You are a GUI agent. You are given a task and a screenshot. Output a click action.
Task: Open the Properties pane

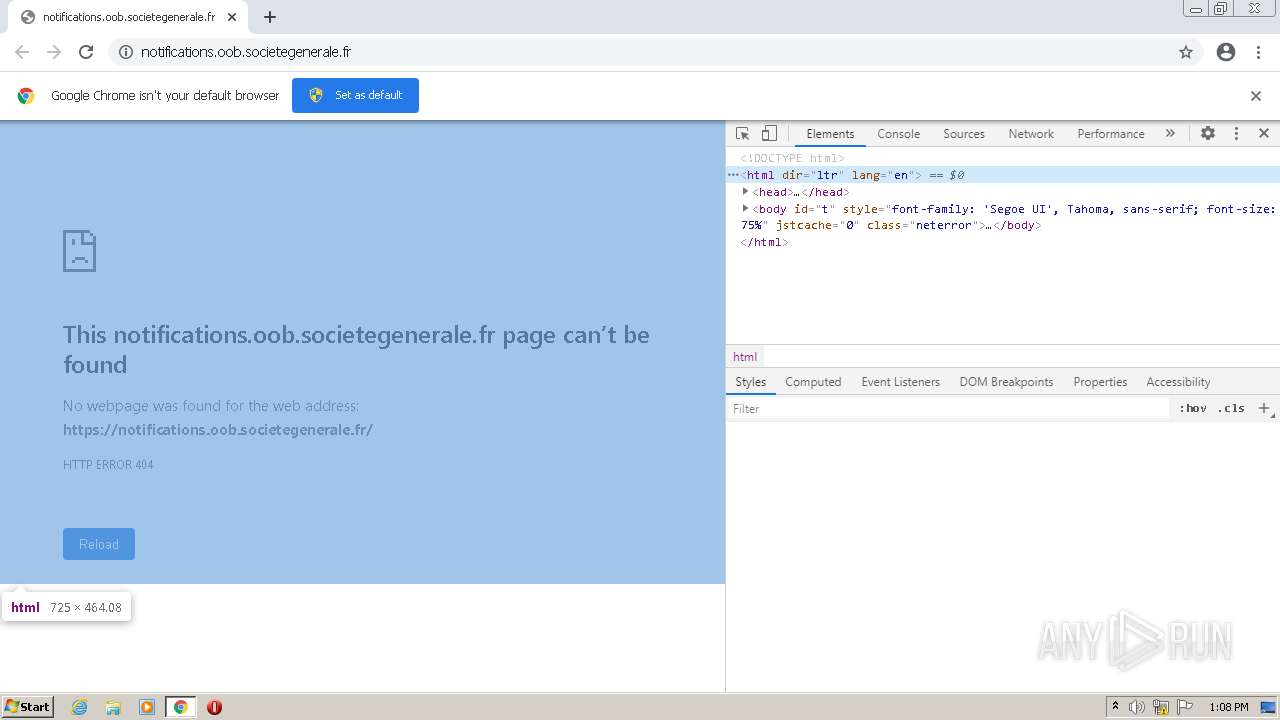(1100, 382)
